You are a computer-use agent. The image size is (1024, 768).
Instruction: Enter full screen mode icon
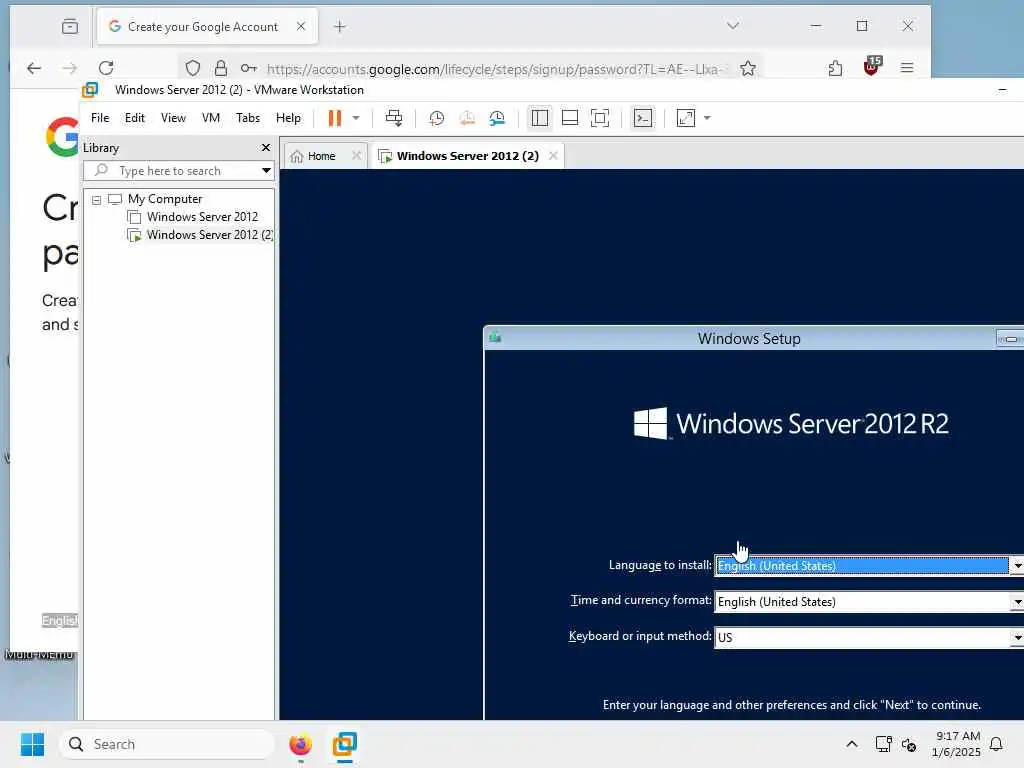pos(600,118)
